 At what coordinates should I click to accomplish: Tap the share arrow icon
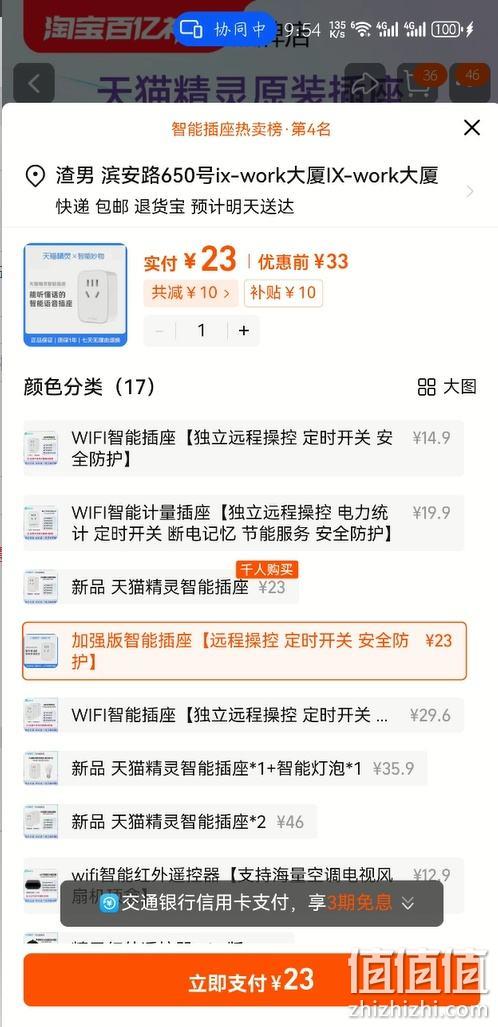point(366,83)
